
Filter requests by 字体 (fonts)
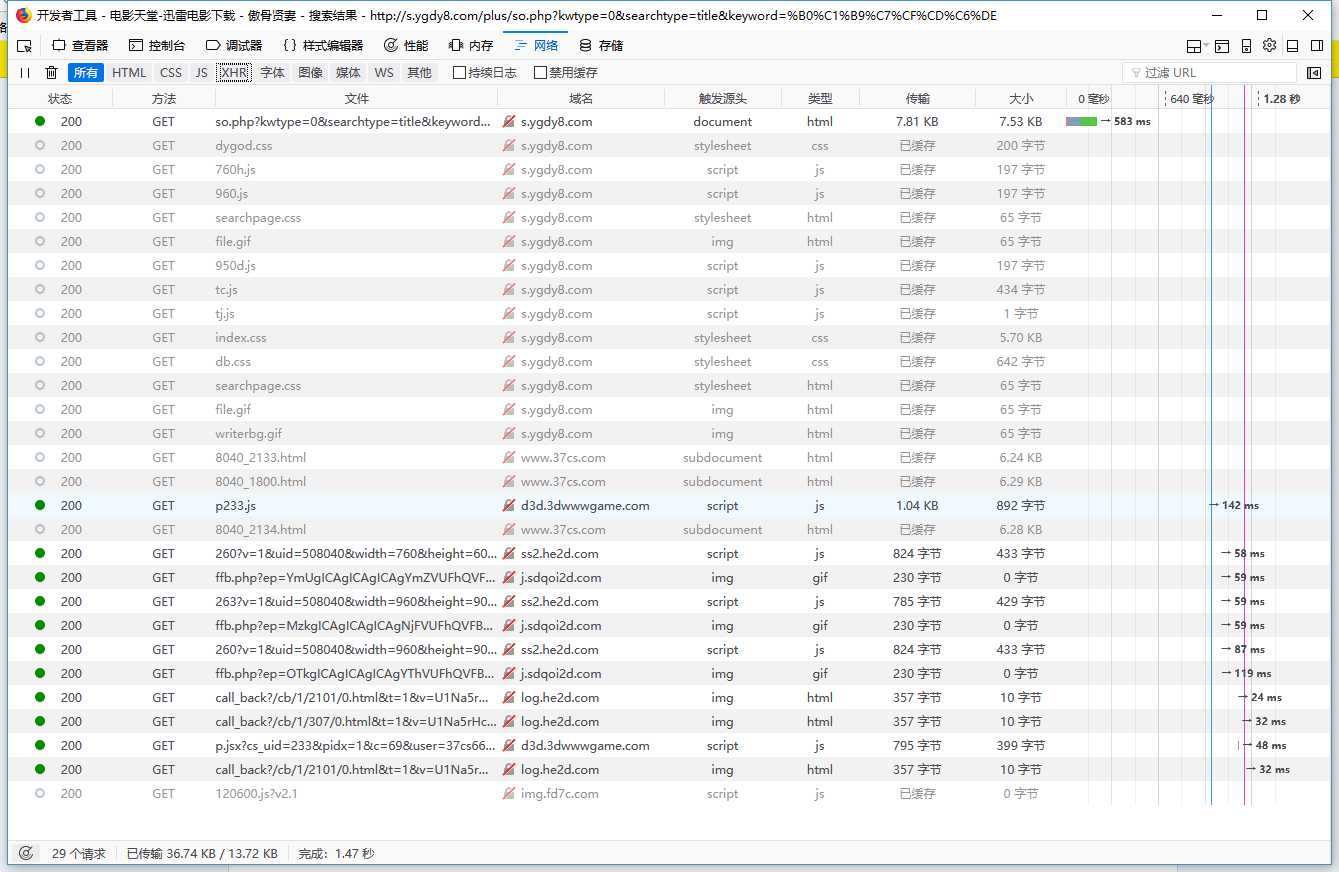point(273,73)
